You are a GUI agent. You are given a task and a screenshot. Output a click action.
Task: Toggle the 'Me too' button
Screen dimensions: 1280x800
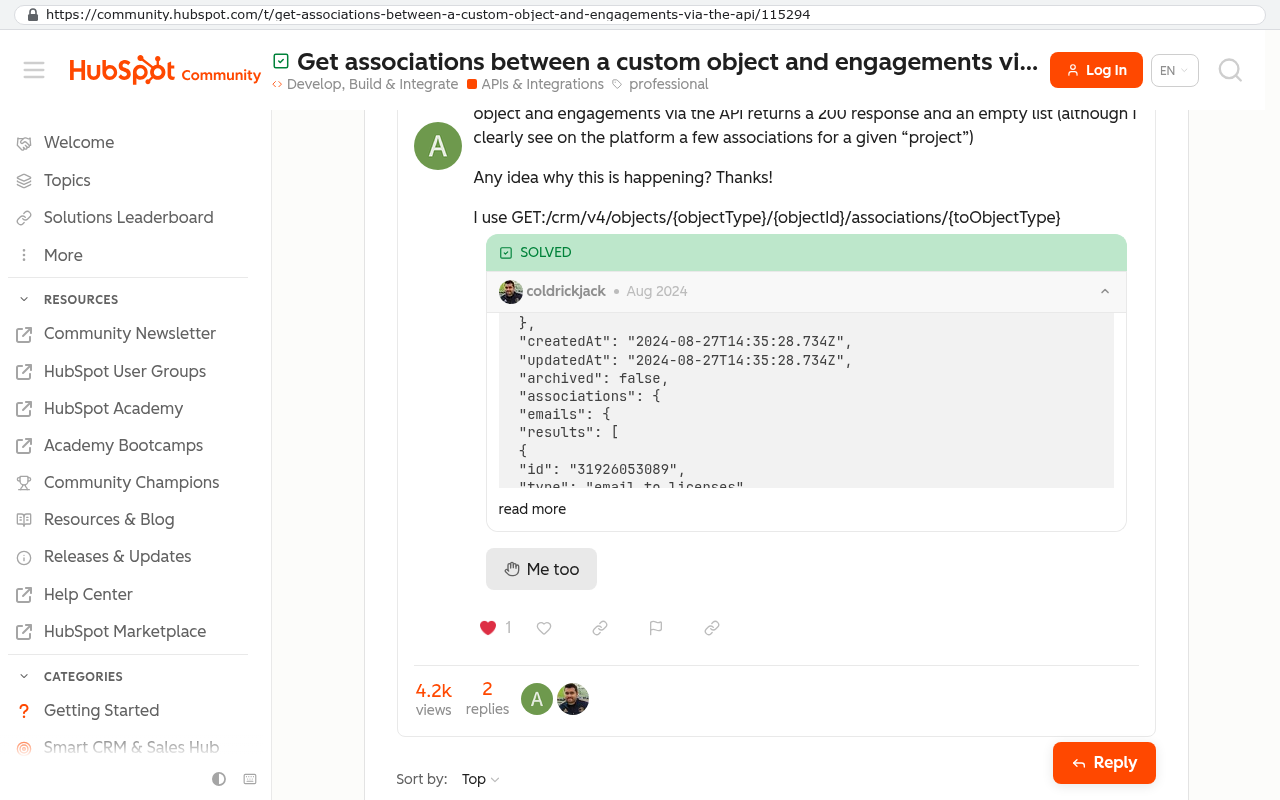[x=541, y=569]
